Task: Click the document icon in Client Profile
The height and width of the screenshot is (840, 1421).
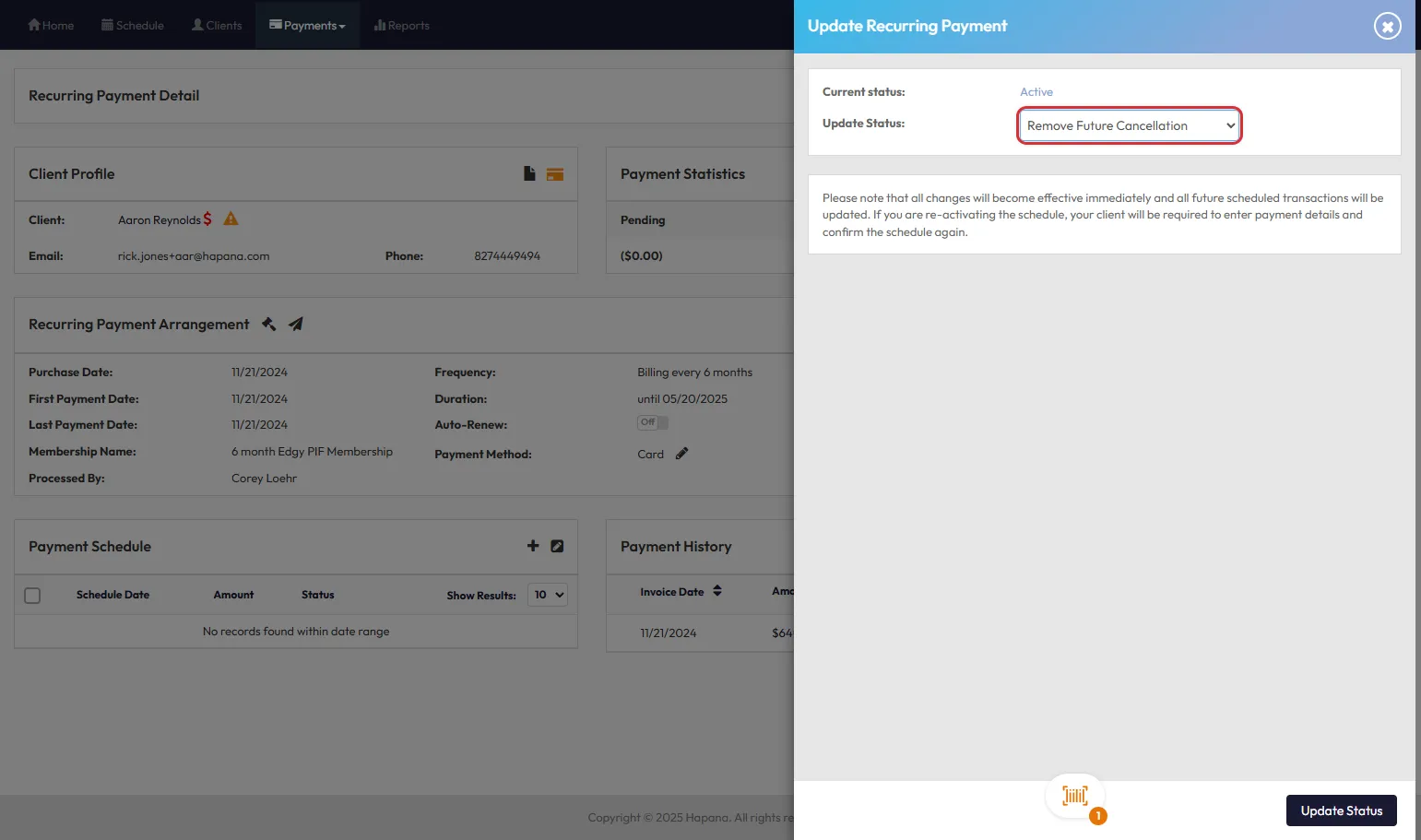Action: click(529, 173)
